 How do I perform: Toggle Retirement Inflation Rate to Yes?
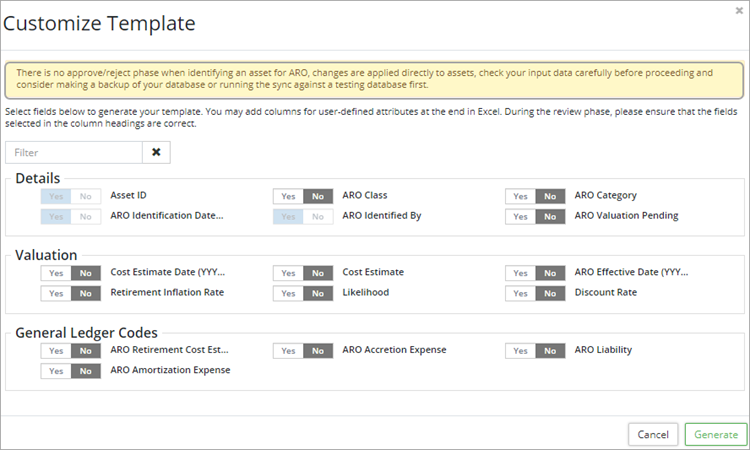coord(56,293)
